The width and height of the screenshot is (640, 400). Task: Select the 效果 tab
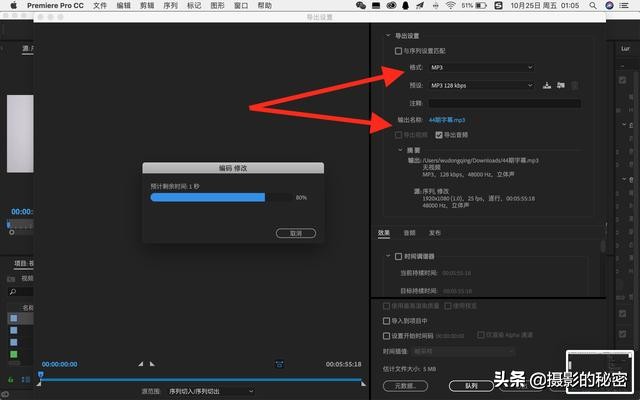pos(384,233)
